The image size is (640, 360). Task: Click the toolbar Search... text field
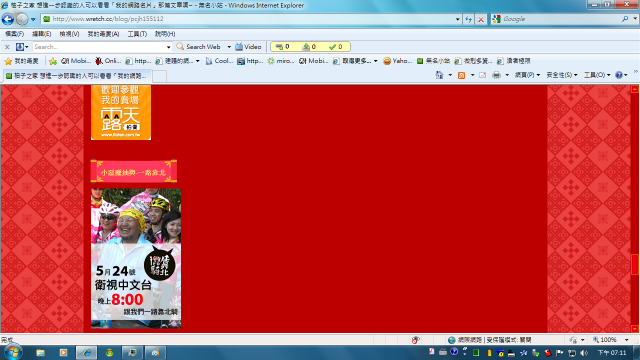click(99, 47)
